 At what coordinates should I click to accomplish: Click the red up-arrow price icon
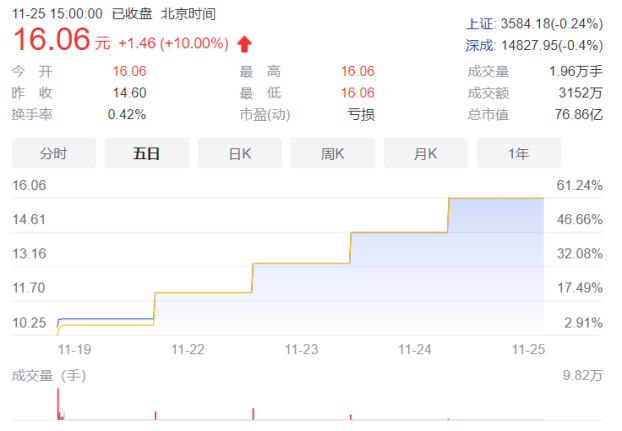point(244,44)
